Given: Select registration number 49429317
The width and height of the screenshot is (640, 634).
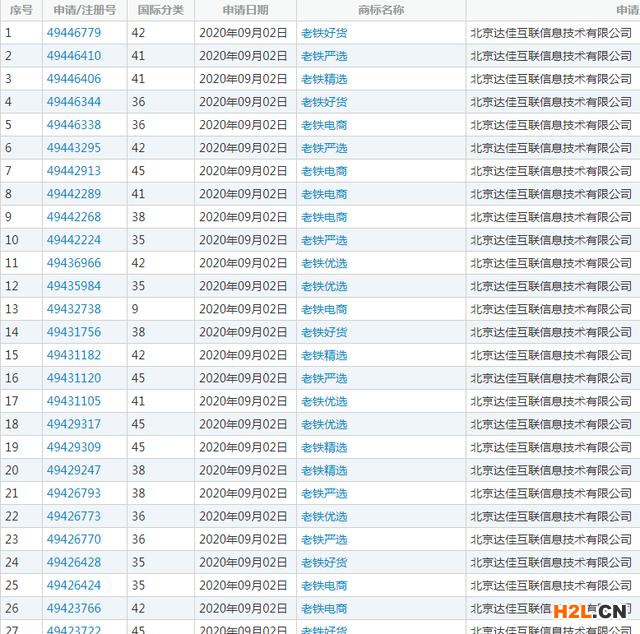Looking at the screenshot, I should pyautogui.click(x=73, y=424).
